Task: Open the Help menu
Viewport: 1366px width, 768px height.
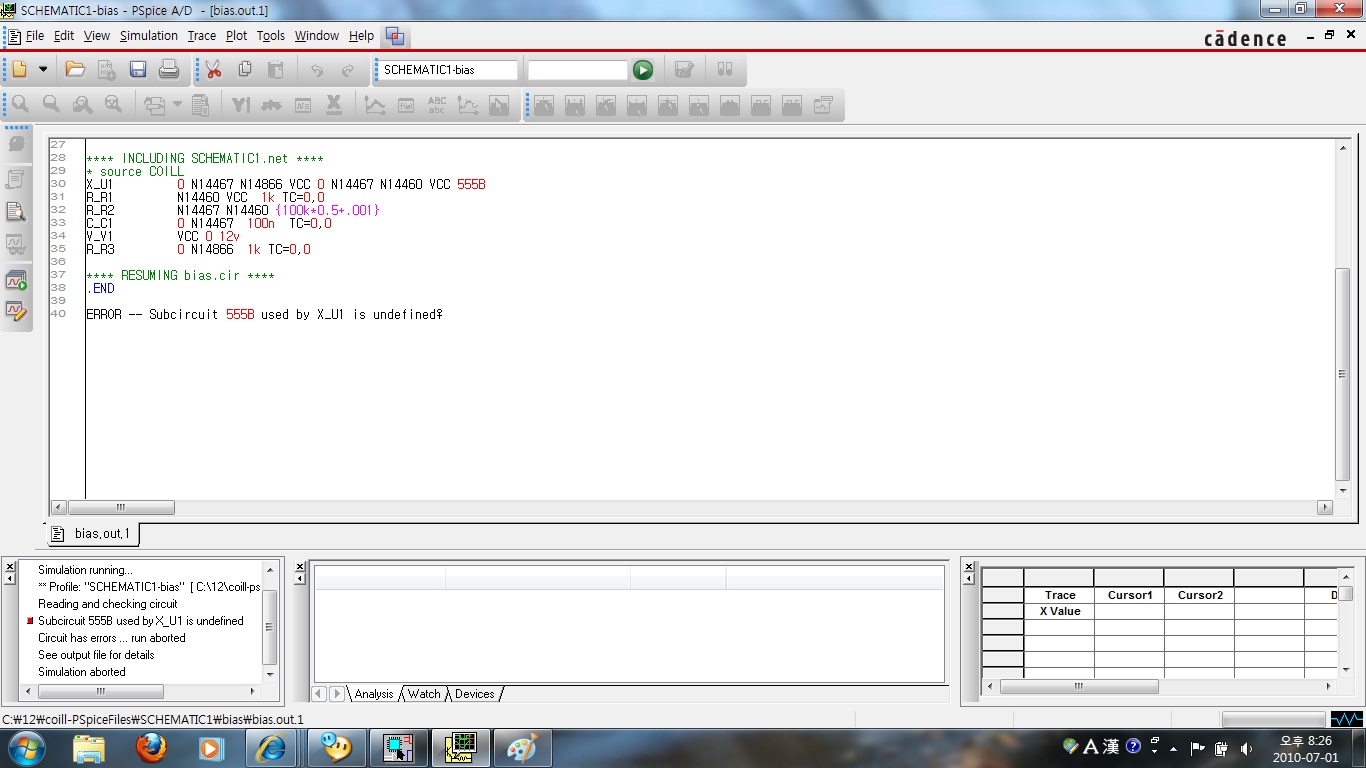Action: (361, 35)
